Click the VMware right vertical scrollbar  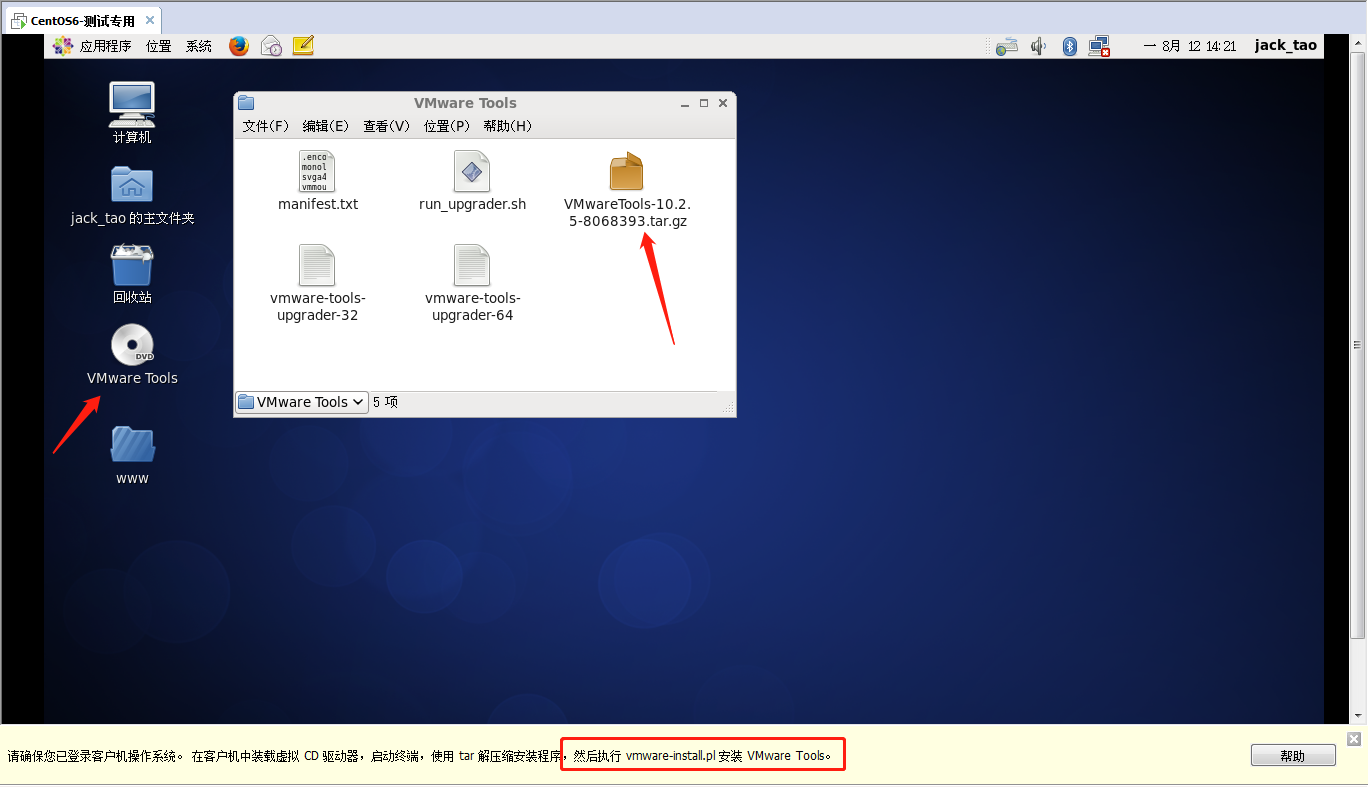tap(1357, 345)
